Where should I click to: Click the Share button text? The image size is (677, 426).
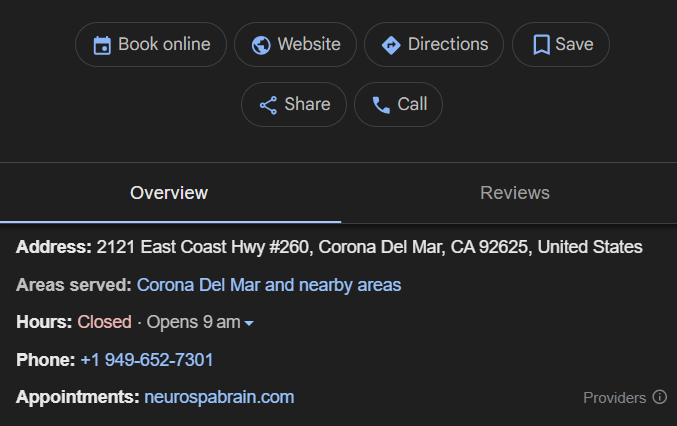click(307, 104)
